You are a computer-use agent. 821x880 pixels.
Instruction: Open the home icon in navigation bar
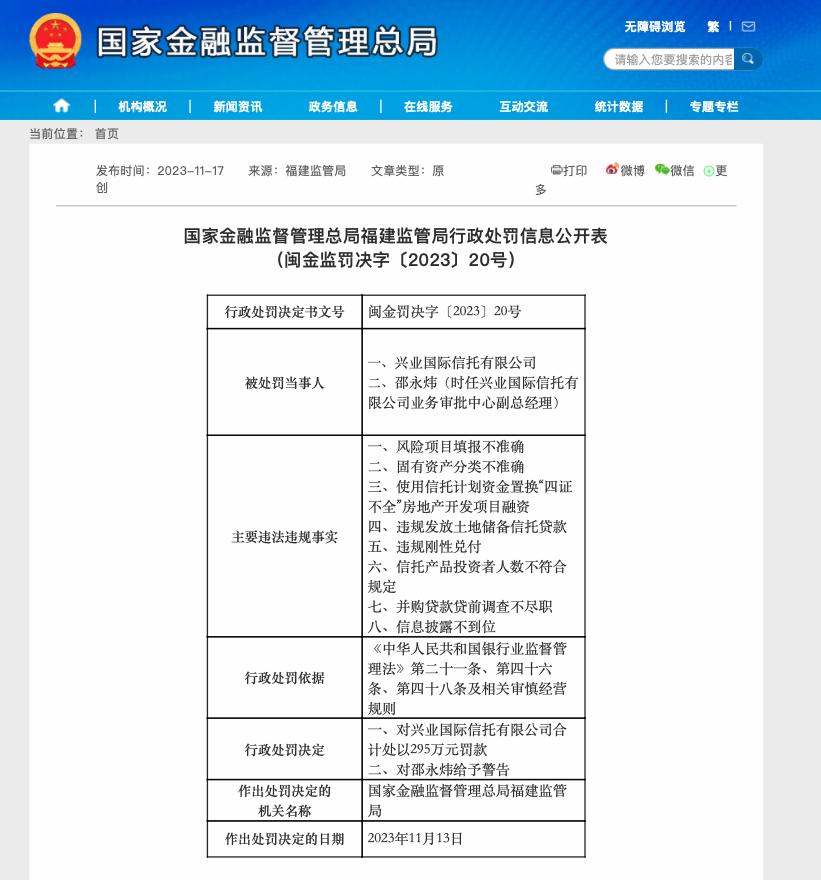61,106
